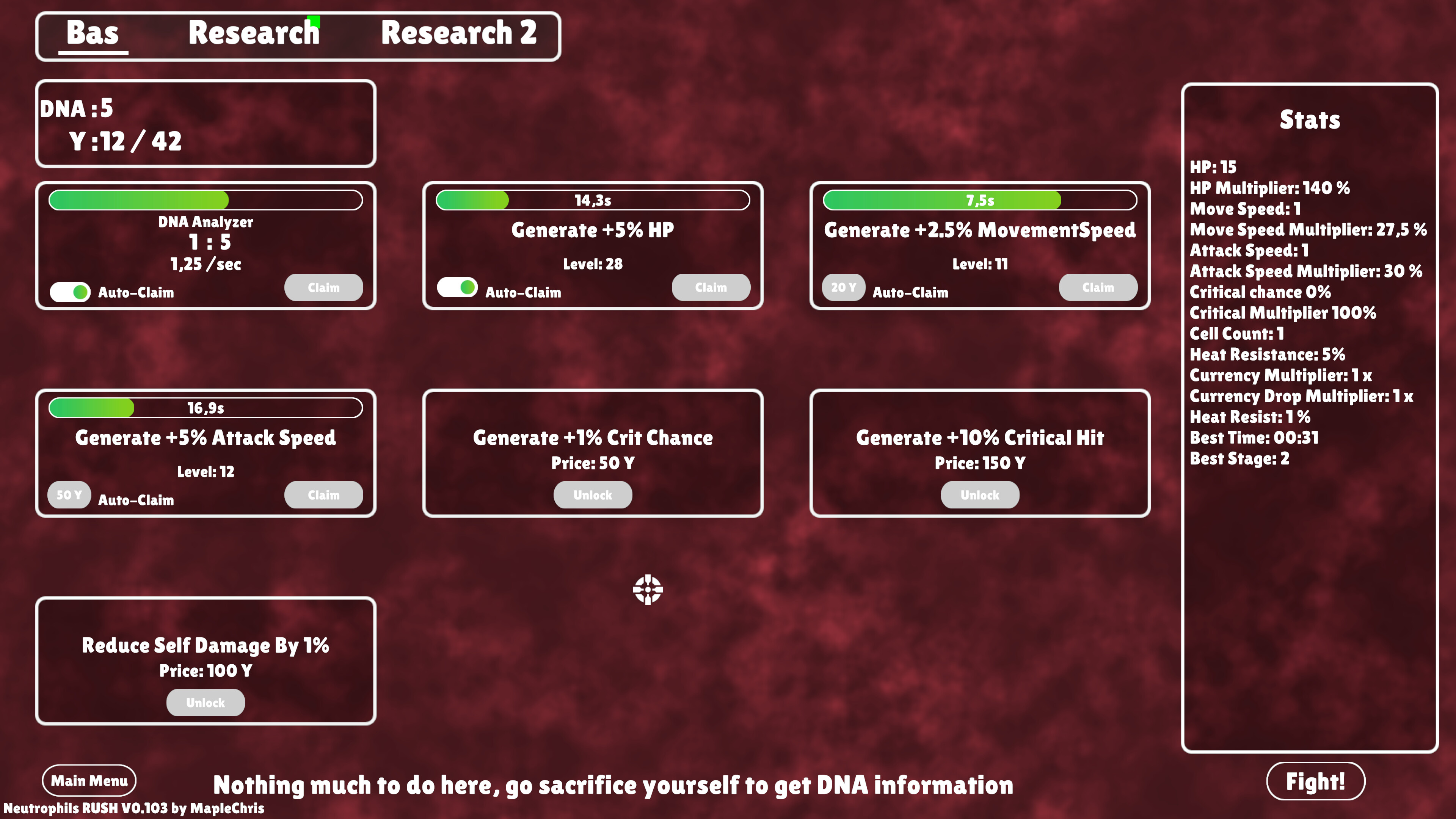1456x819 pixels.
Task: Open the Research 2 tab
Action: tap(458, 33)
